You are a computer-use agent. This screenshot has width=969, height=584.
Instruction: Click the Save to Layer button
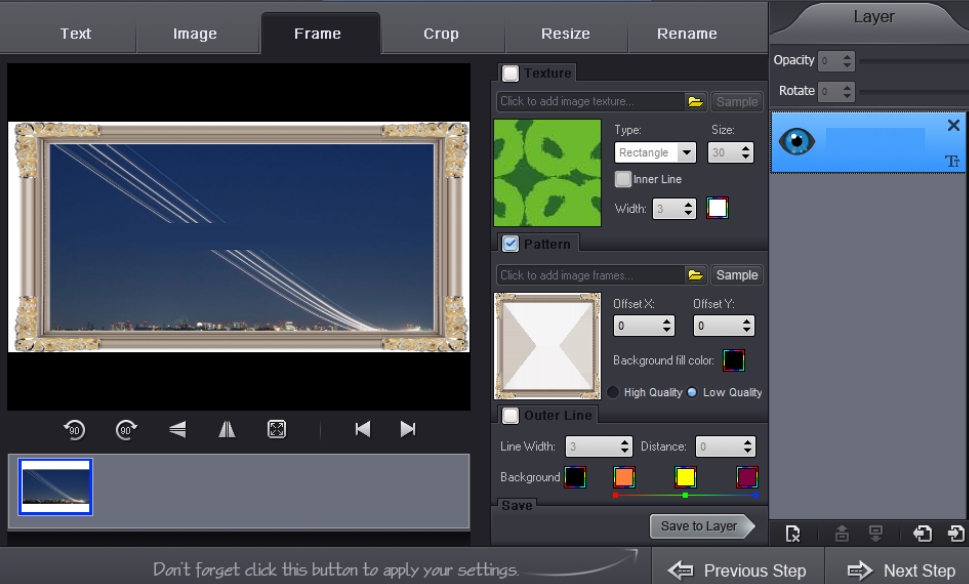tap(699, 526)
